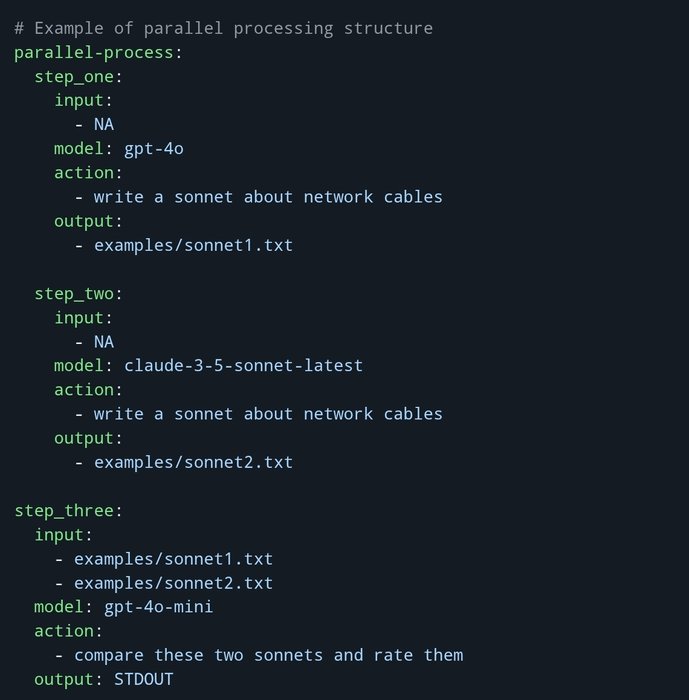Click the NA value under step_two input
Screen dimensions: 689x700
pyautogui.click(x=104, y=342)
